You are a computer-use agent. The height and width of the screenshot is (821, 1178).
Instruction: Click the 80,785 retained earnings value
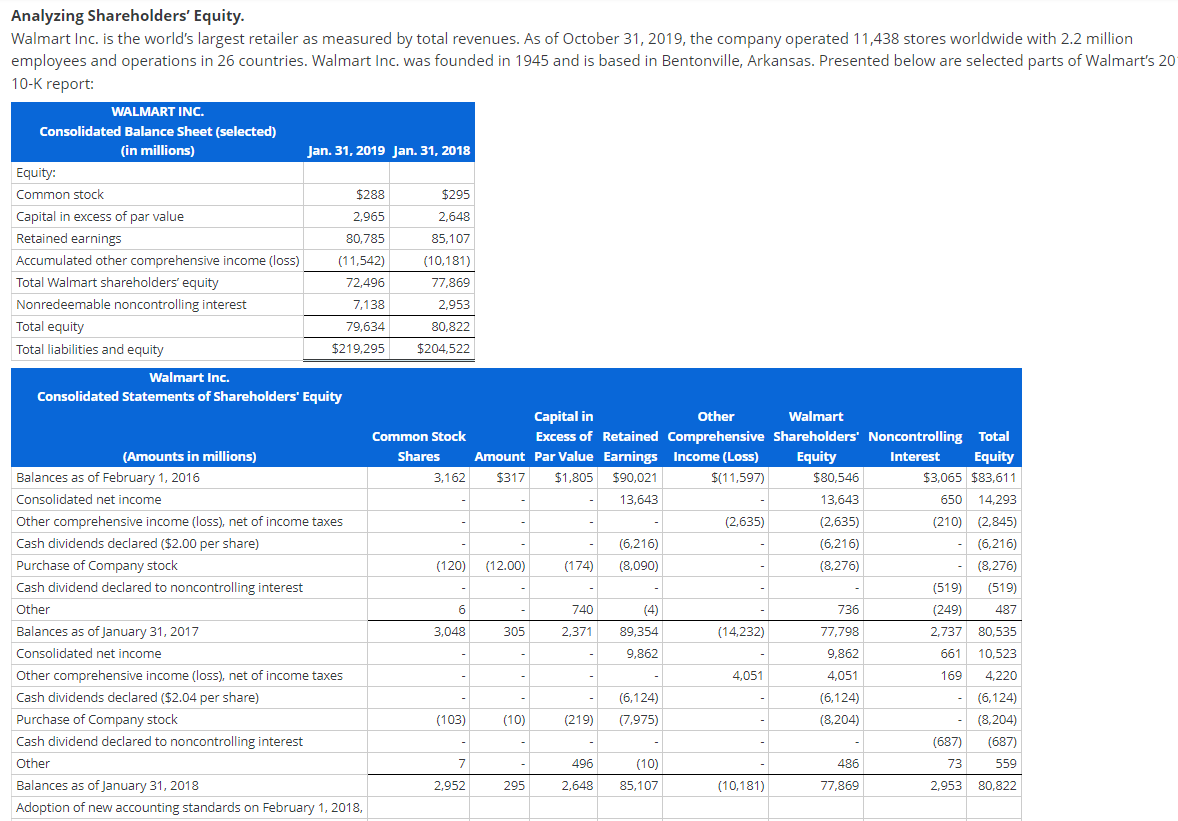tap(365, 238)
